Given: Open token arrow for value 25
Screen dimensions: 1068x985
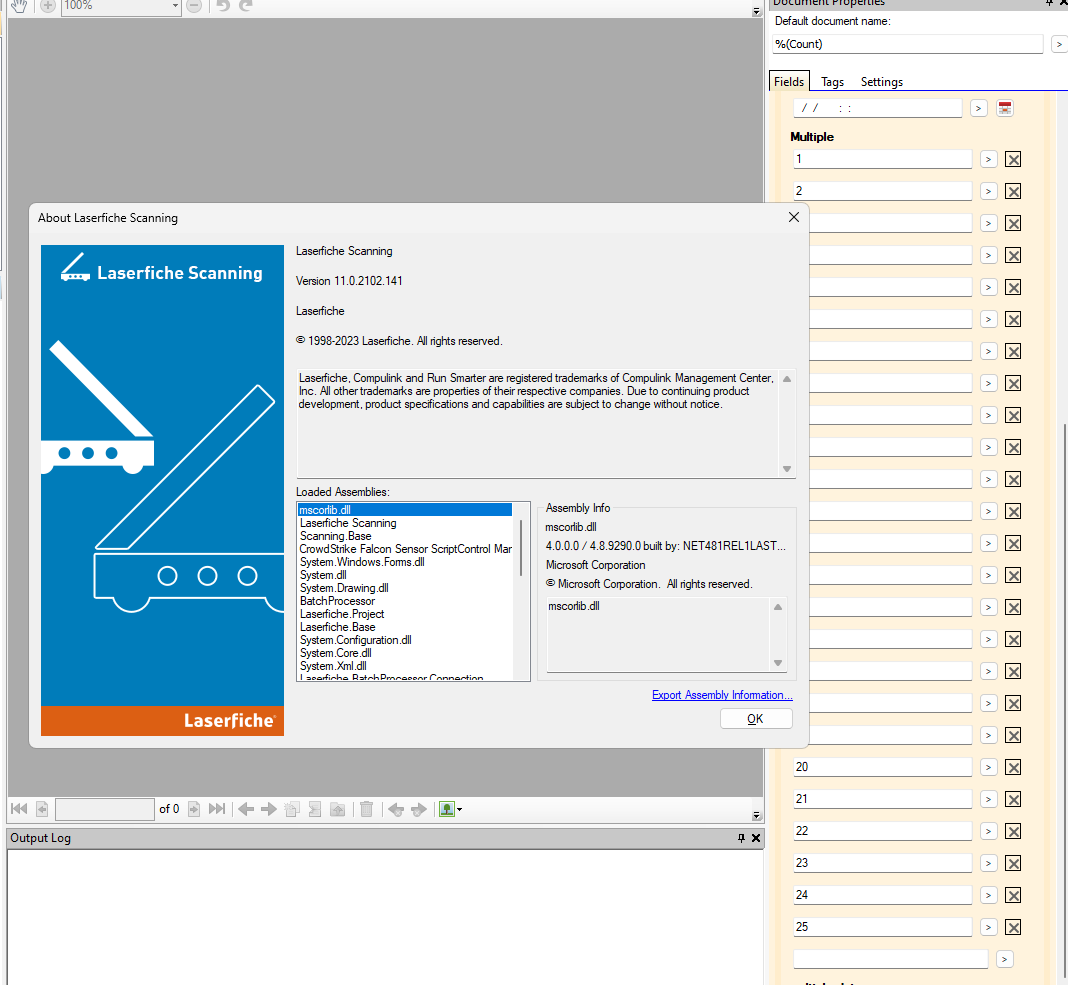Looking at the screenshot, I should coord(988,928).
